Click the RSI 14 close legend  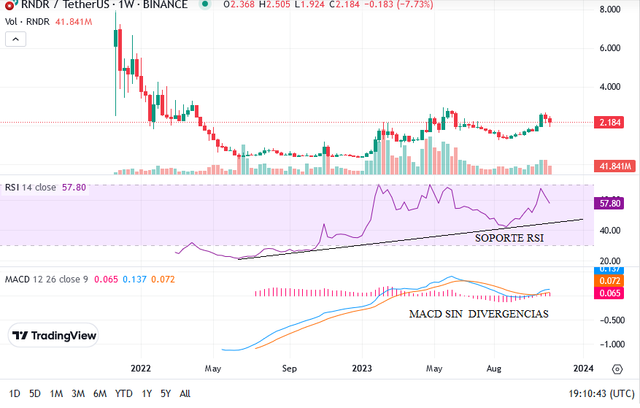30,188
